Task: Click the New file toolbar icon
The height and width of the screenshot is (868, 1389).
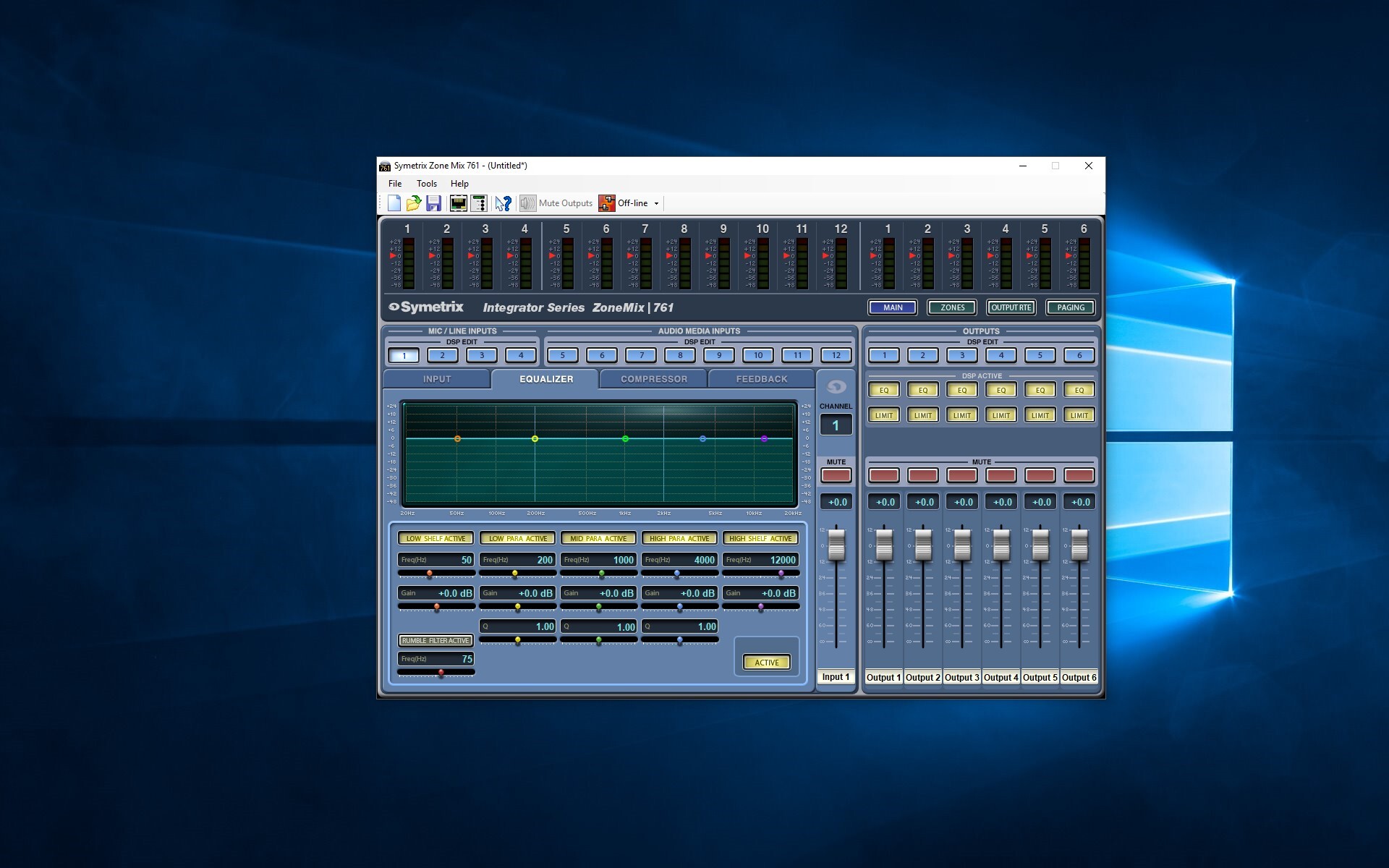Action: coord(394,203)
